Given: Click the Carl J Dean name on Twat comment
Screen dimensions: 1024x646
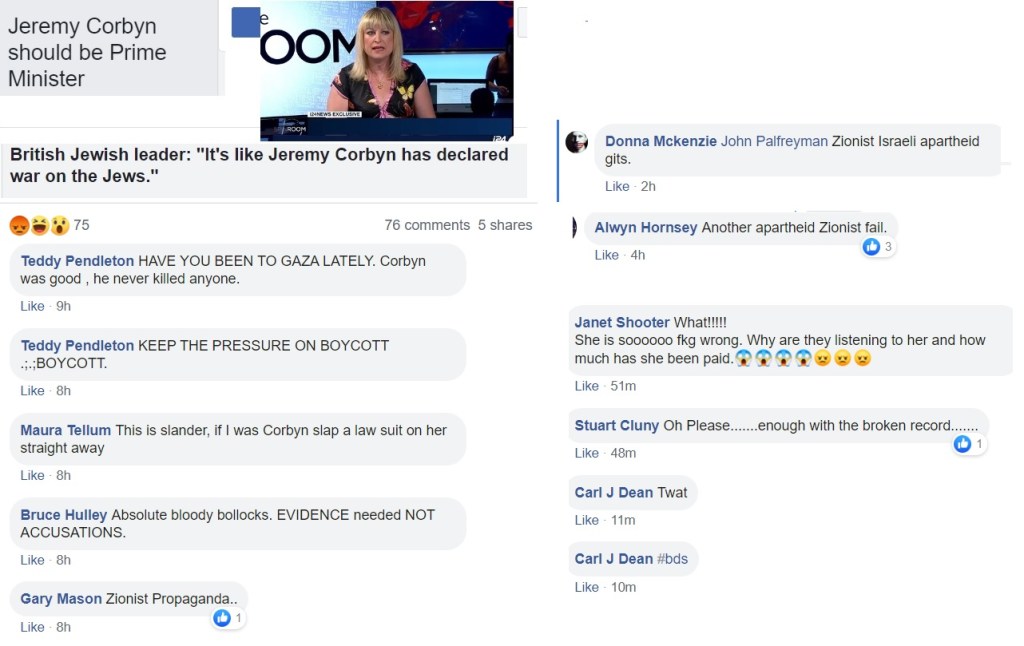Looking at the screenshot, I should 613,492.
